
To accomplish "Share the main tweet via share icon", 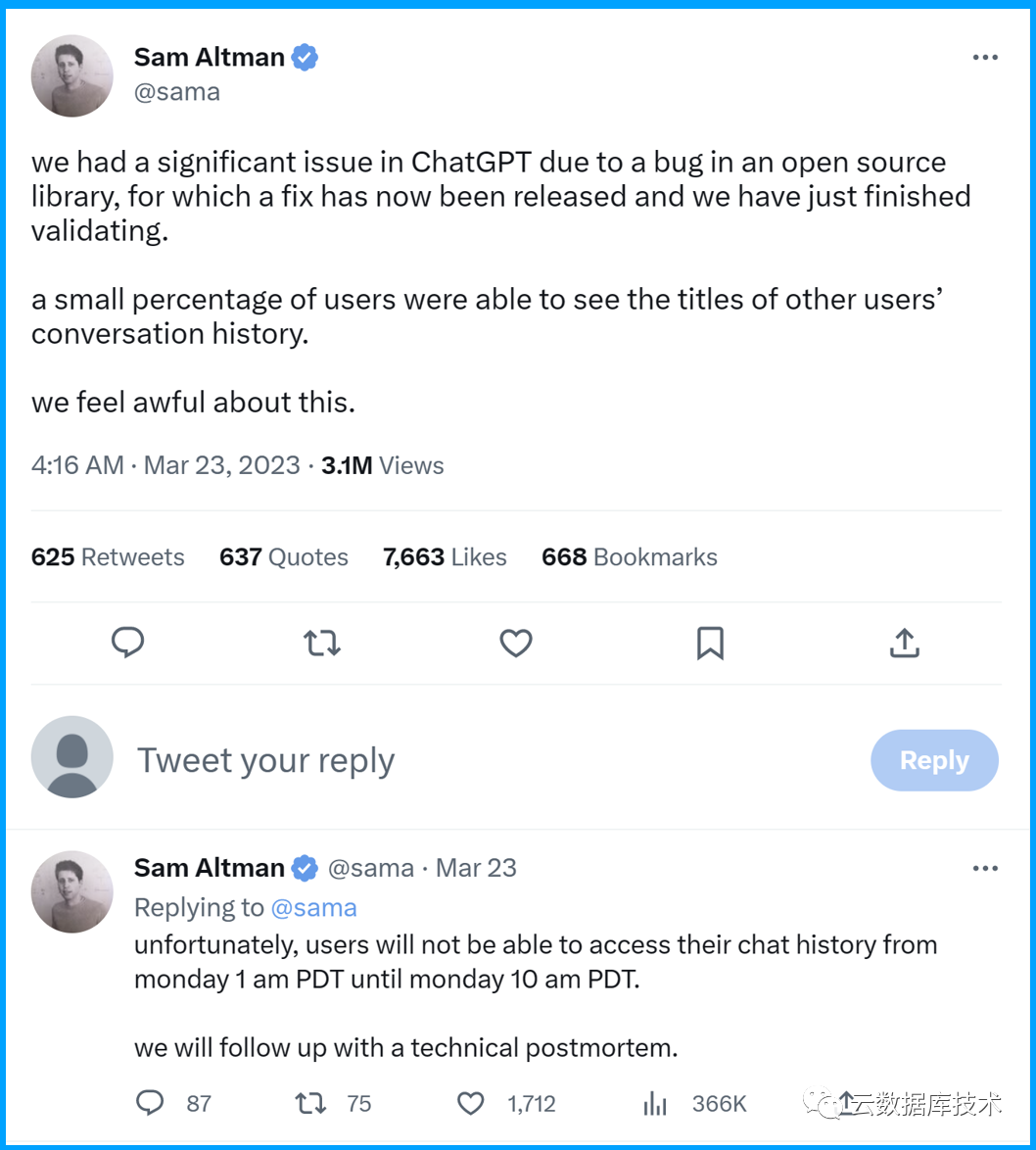I will coord(904,643).
